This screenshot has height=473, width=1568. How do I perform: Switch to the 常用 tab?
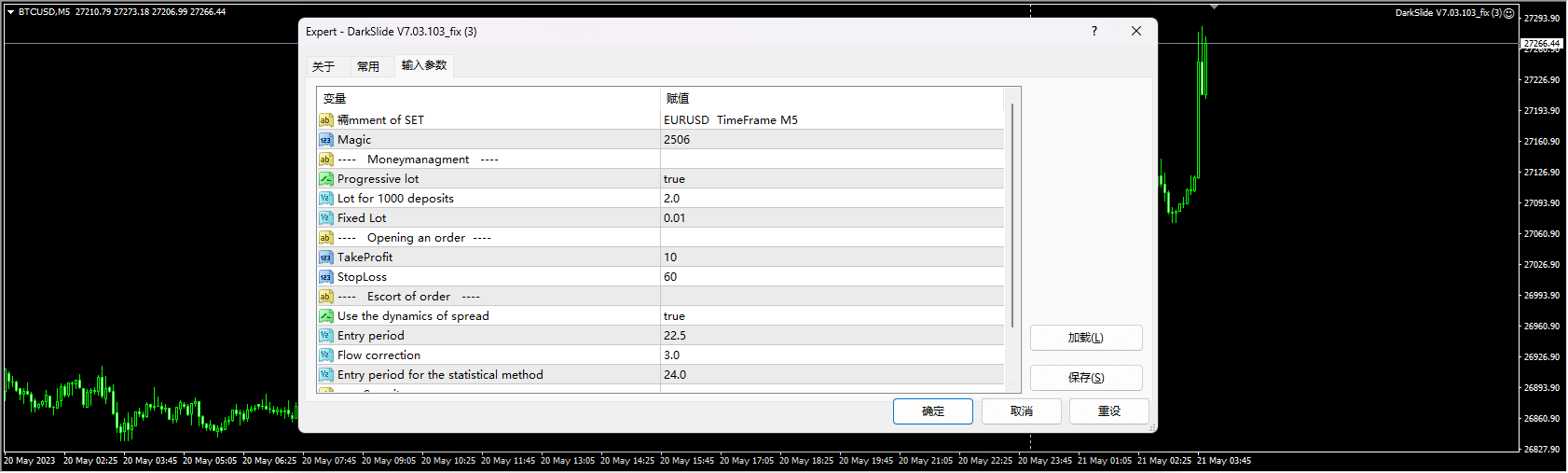(x=368, y=66)
